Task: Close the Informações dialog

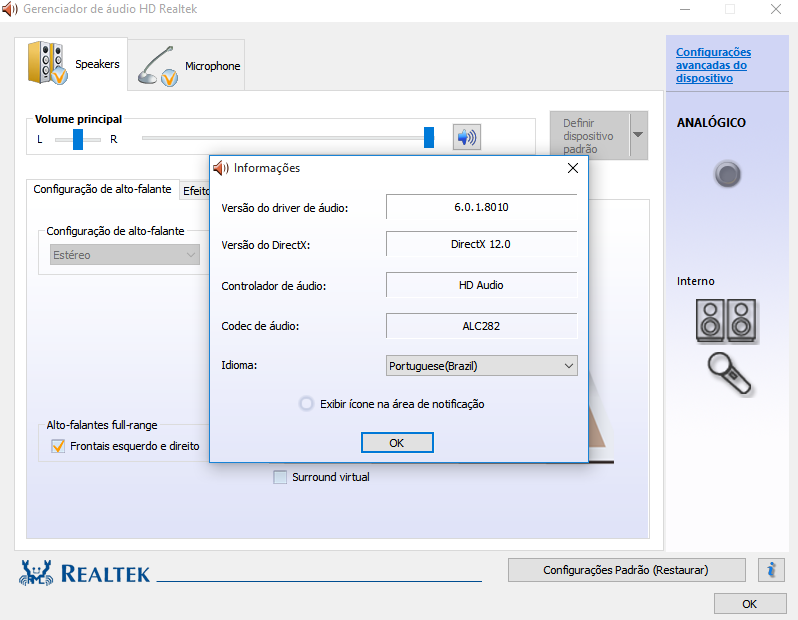Action: coord(573,168)
